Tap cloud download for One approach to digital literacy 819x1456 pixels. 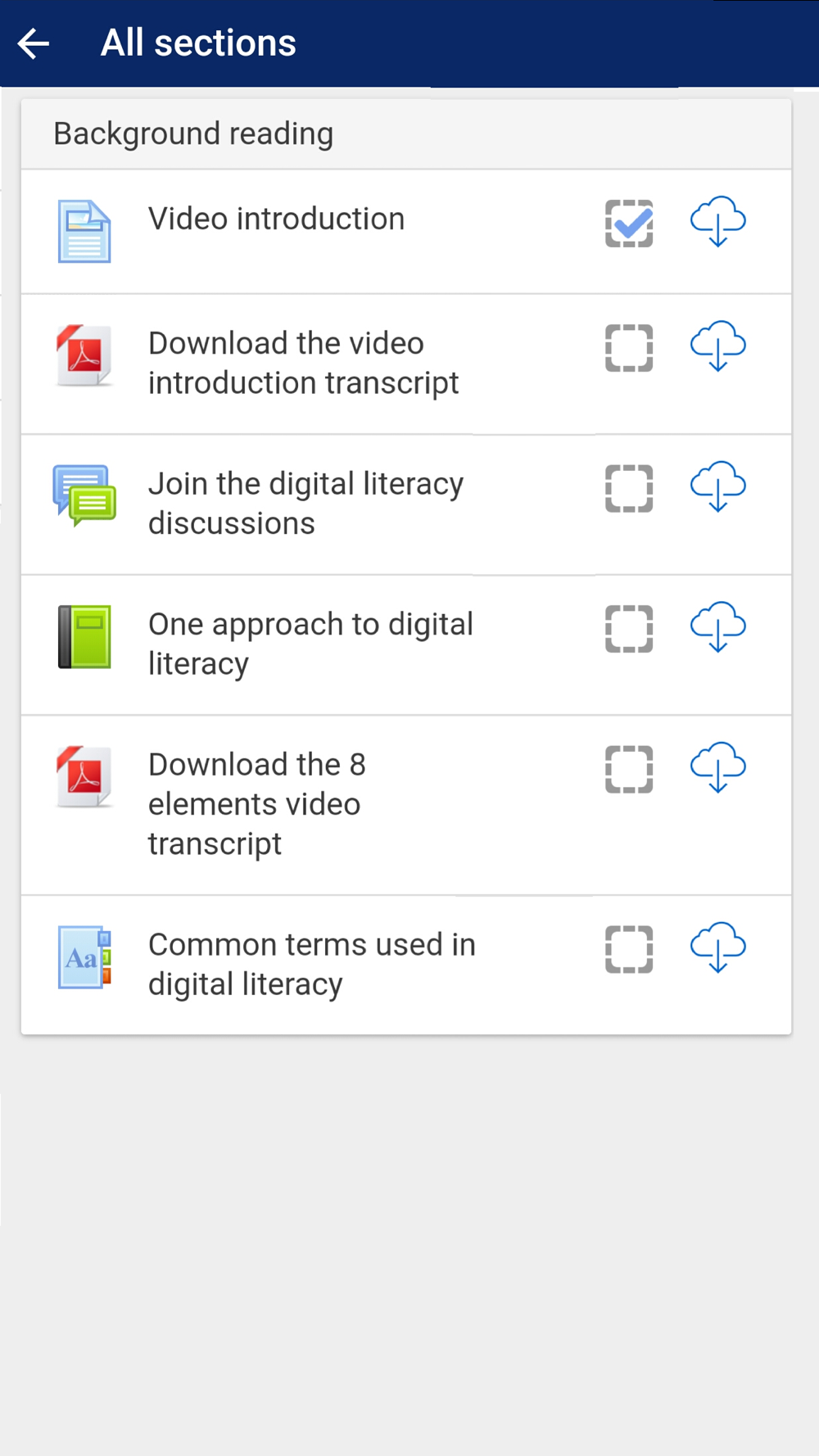coord(717,627)
